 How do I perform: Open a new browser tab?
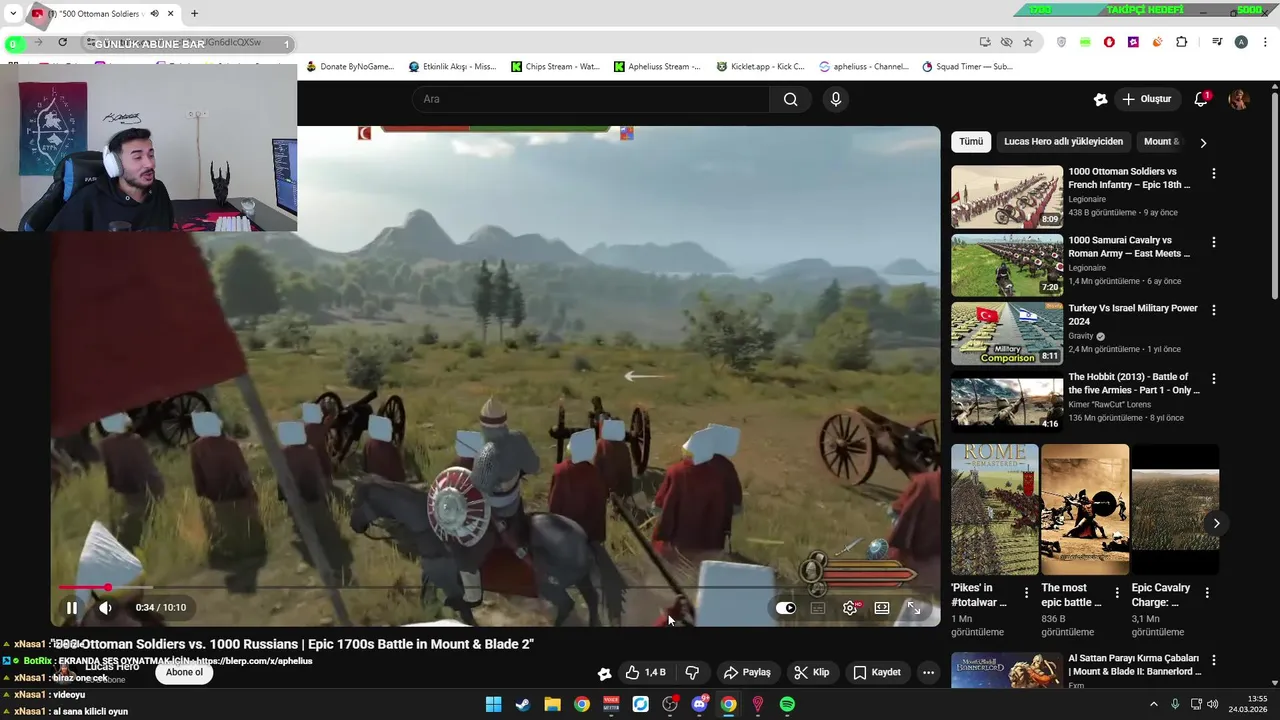[x=194, y=14]
